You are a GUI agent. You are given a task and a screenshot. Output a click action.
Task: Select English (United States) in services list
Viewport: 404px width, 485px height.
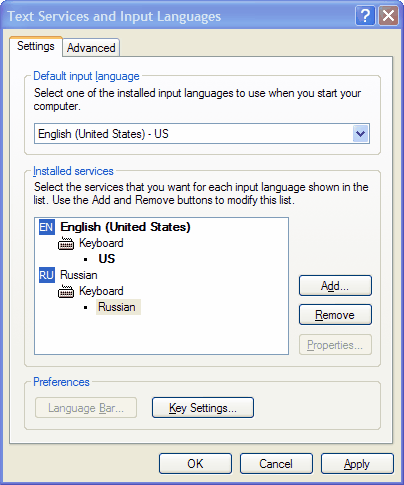125,227
